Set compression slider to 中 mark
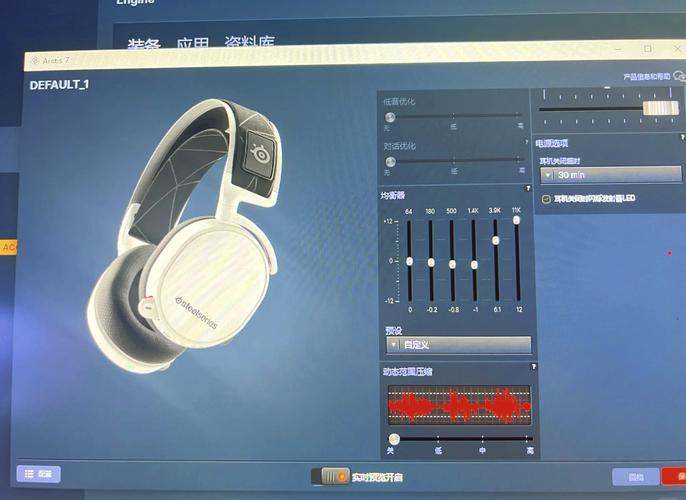The width and height of the screenshot is (686, 500). (x=483, y=438)
